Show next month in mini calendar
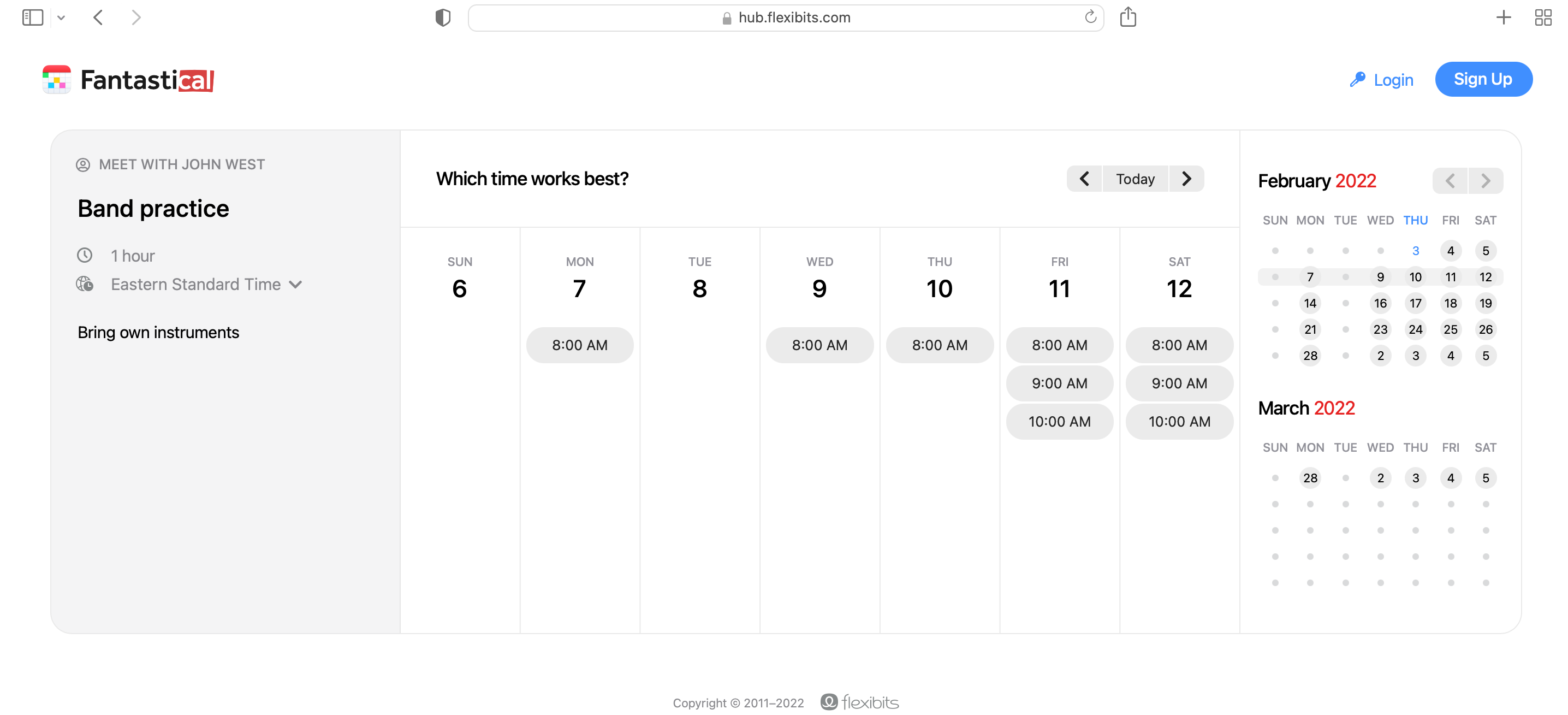The image size is (1568, 715). point(1485,181)
